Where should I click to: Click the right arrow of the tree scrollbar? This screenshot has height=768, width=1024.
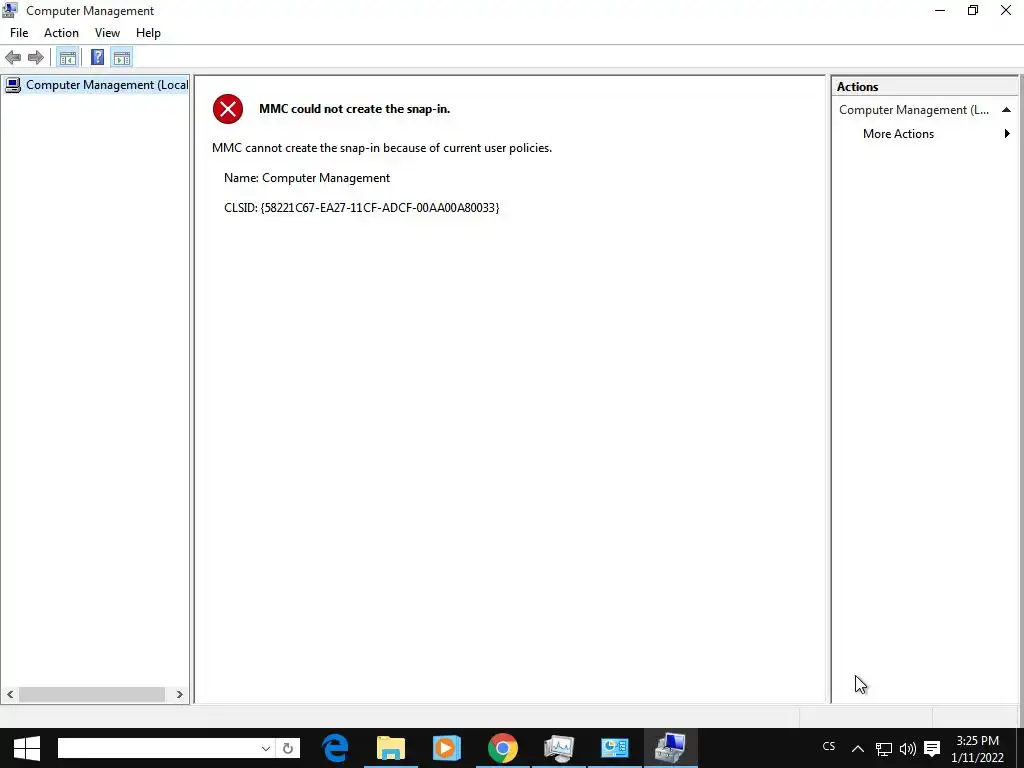coord(180,695)
